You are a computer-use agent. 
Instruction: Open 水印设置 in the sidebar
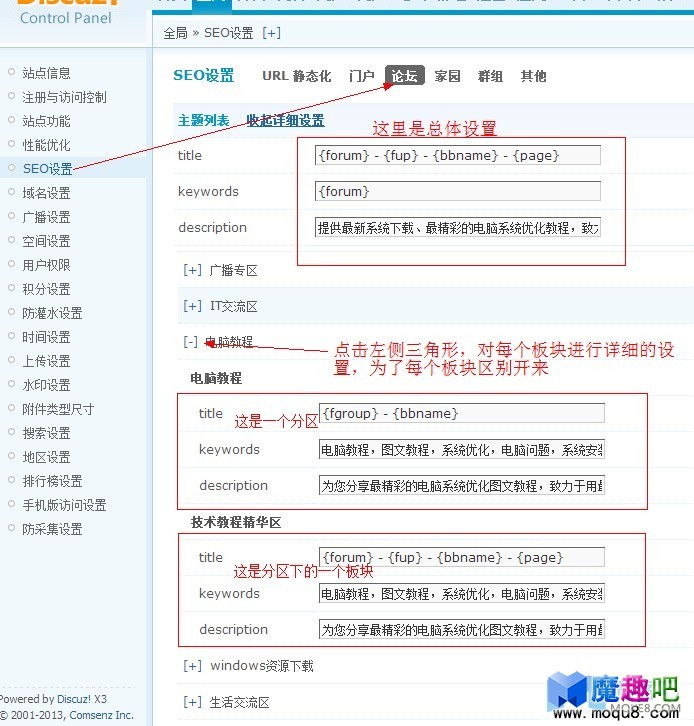[46, 385]
